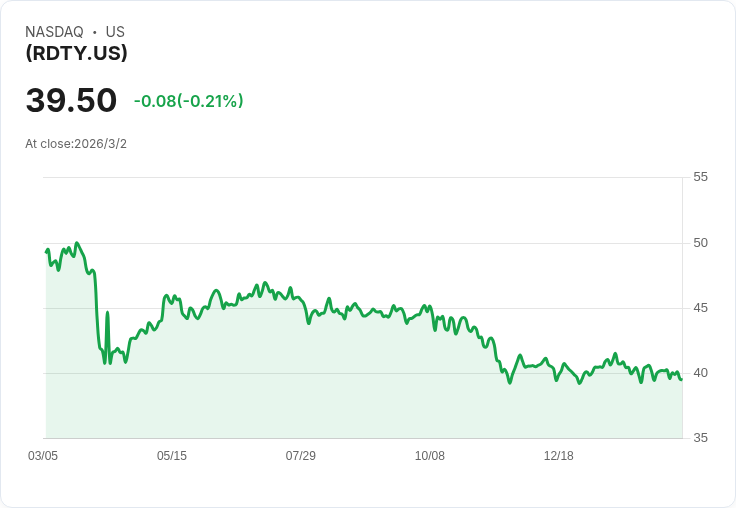Click the 45 value on price axis
736x508 pixels.
click(700, 308)
